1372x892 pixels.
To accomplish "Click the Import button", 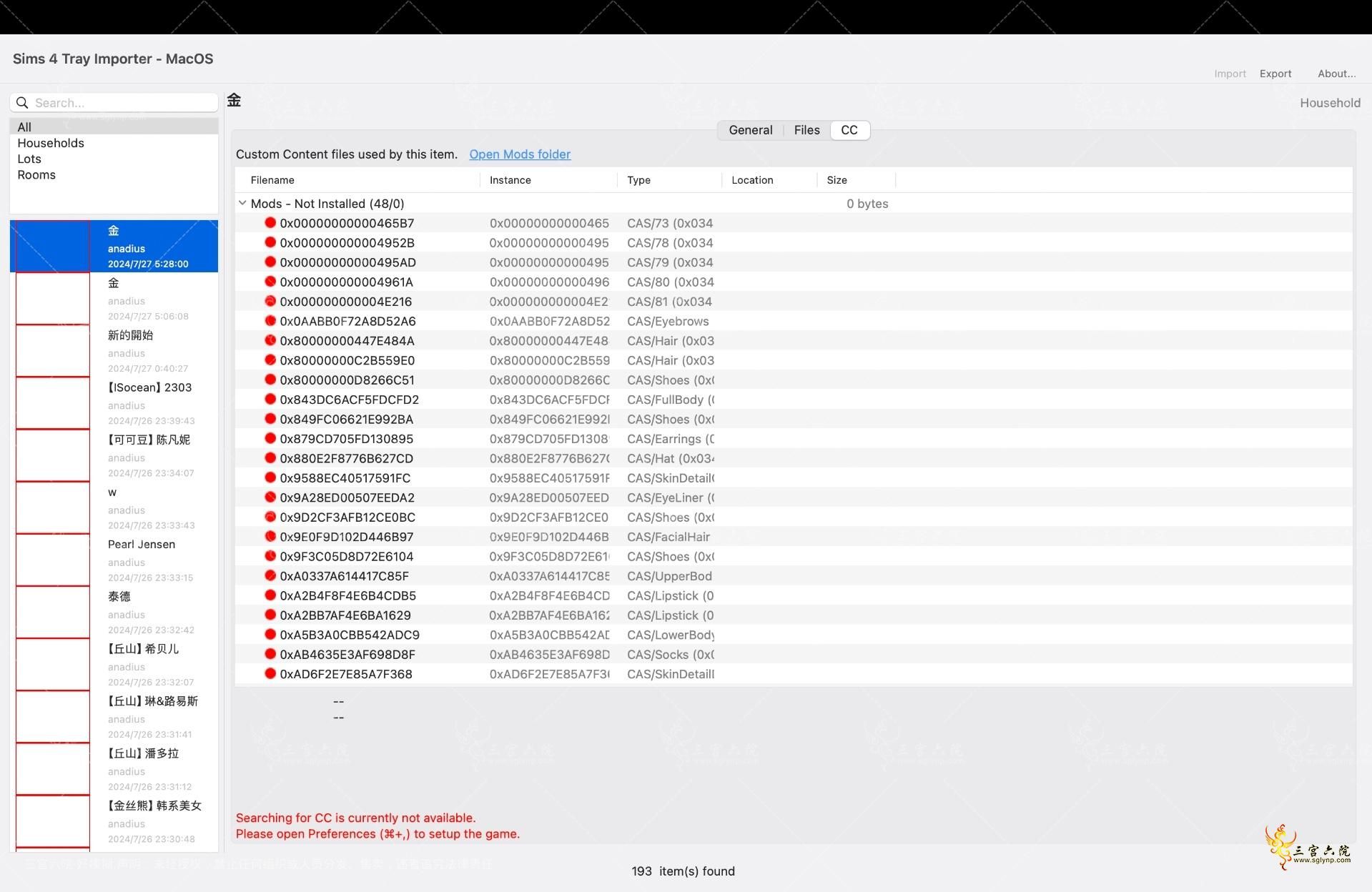I will [x=1230, y=74].
